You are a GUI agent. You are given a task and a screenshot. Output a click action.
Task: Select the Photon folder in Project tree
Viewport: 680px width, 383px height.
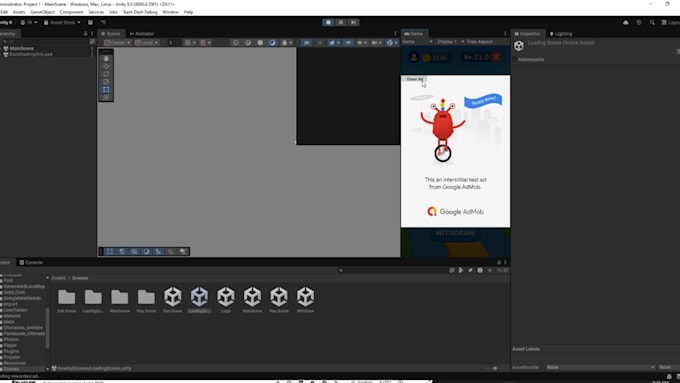tap(11, 339)
